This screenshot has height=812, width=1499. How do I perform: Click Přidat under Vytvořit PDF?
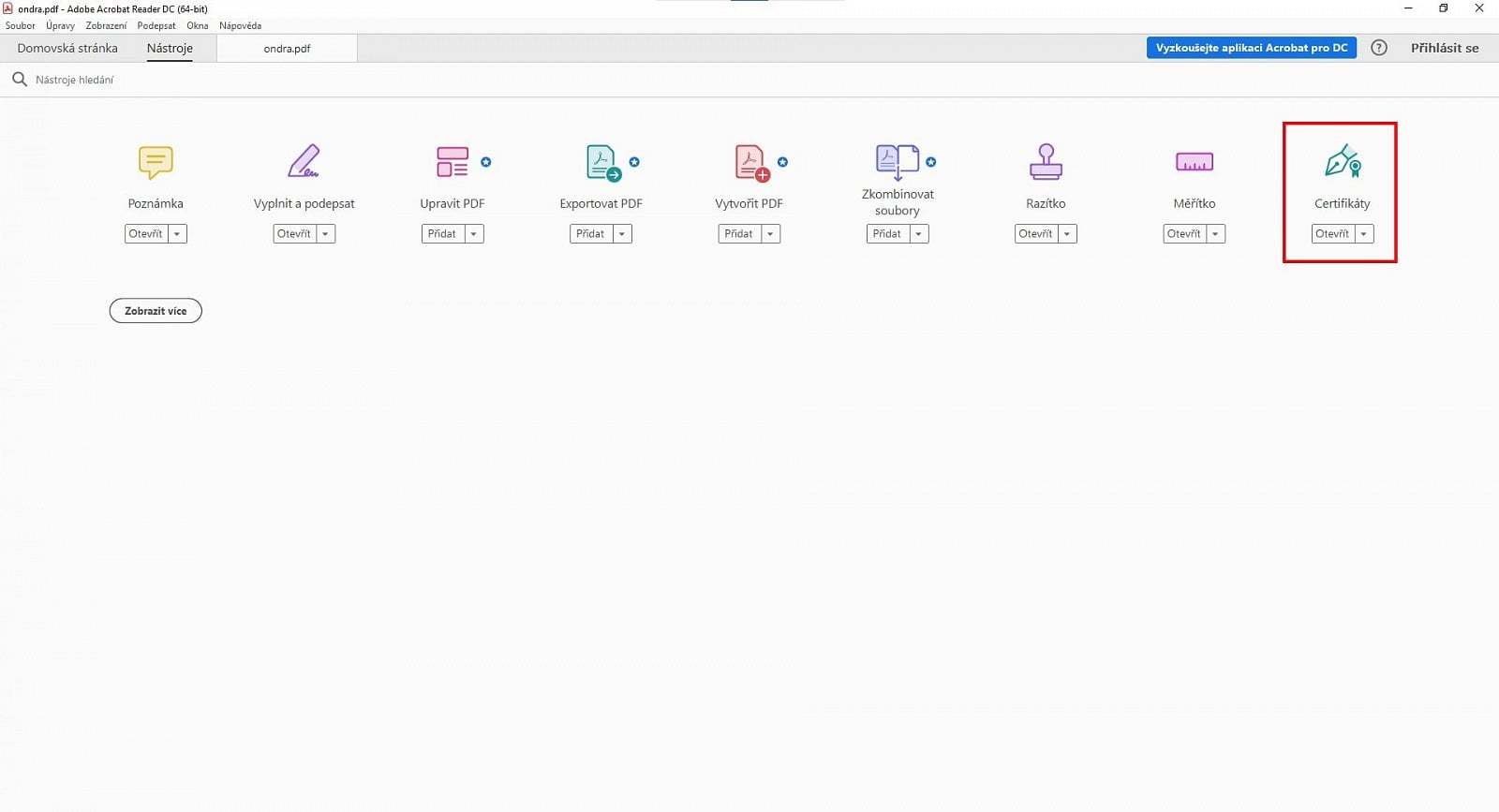click(x=739, y=234)
